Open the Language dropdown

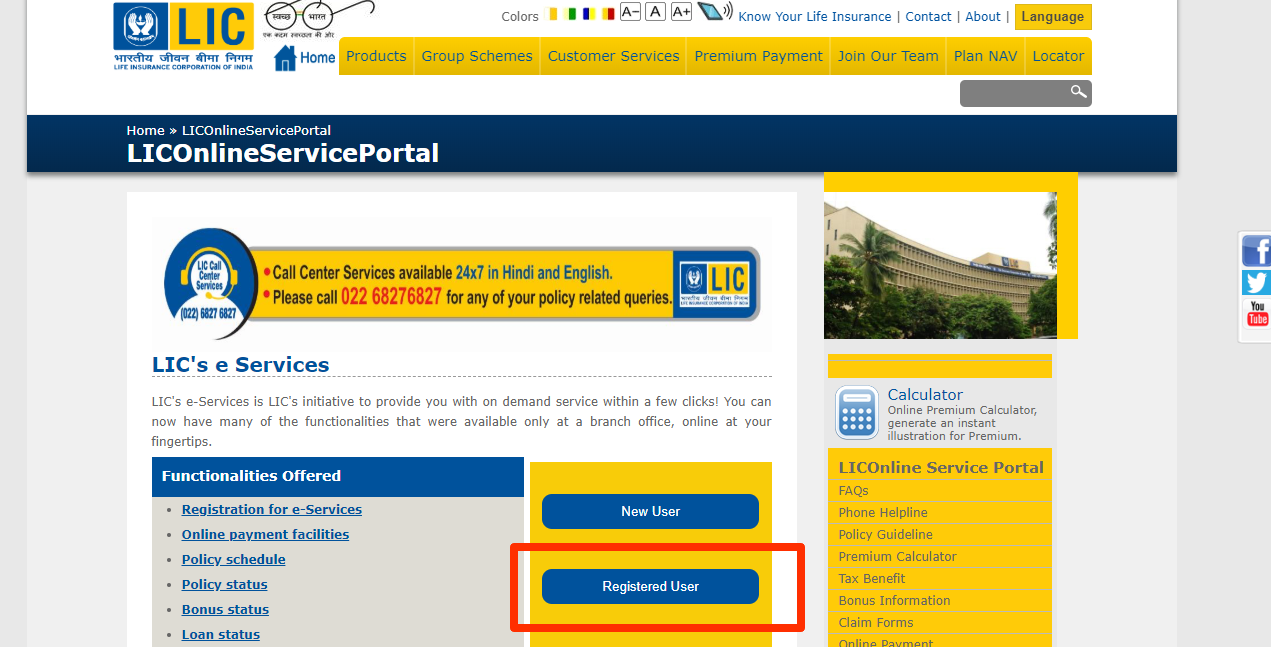pos(1053,17)
